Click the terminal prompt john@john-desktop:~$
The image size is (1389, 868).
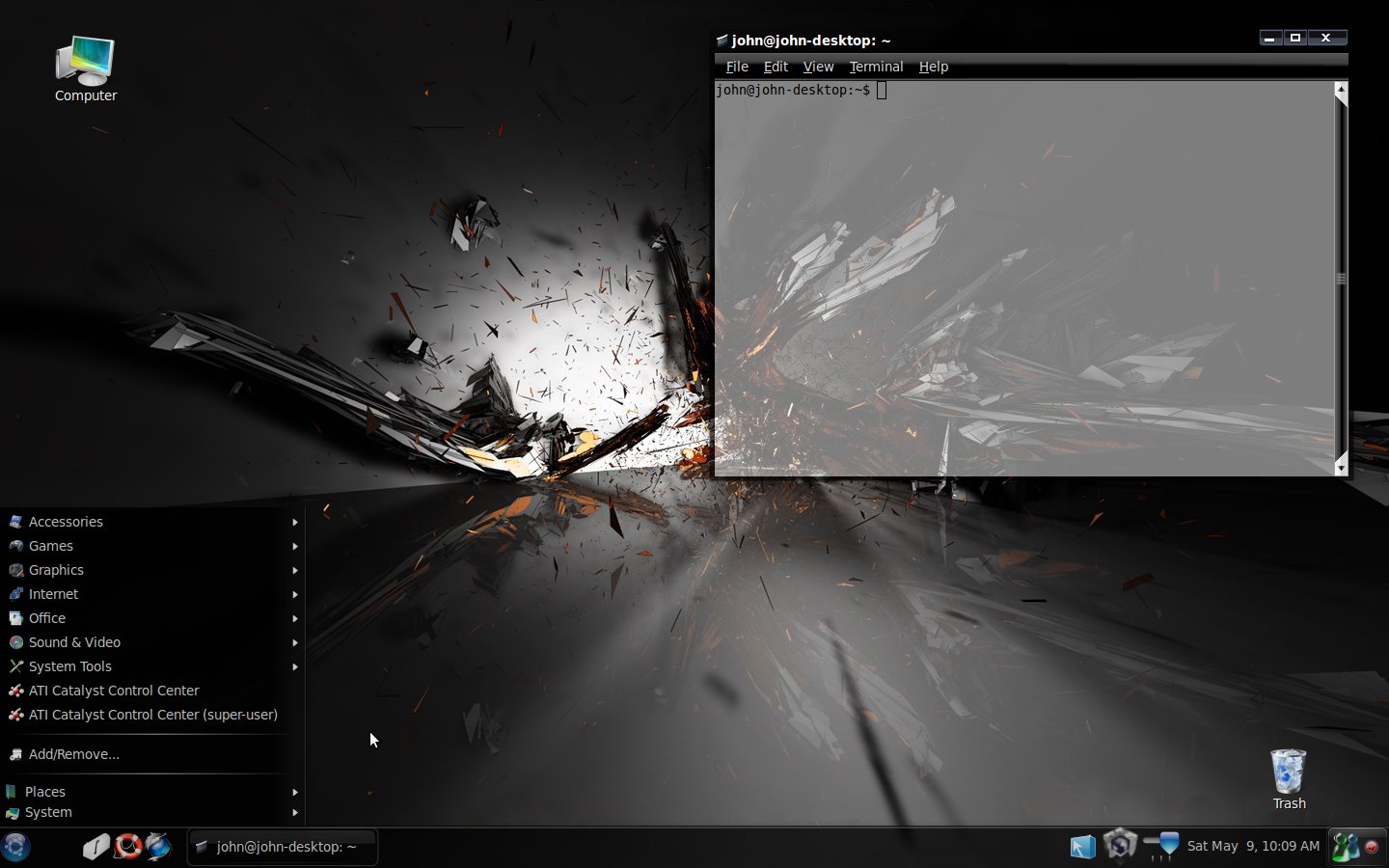coord(792,90)
